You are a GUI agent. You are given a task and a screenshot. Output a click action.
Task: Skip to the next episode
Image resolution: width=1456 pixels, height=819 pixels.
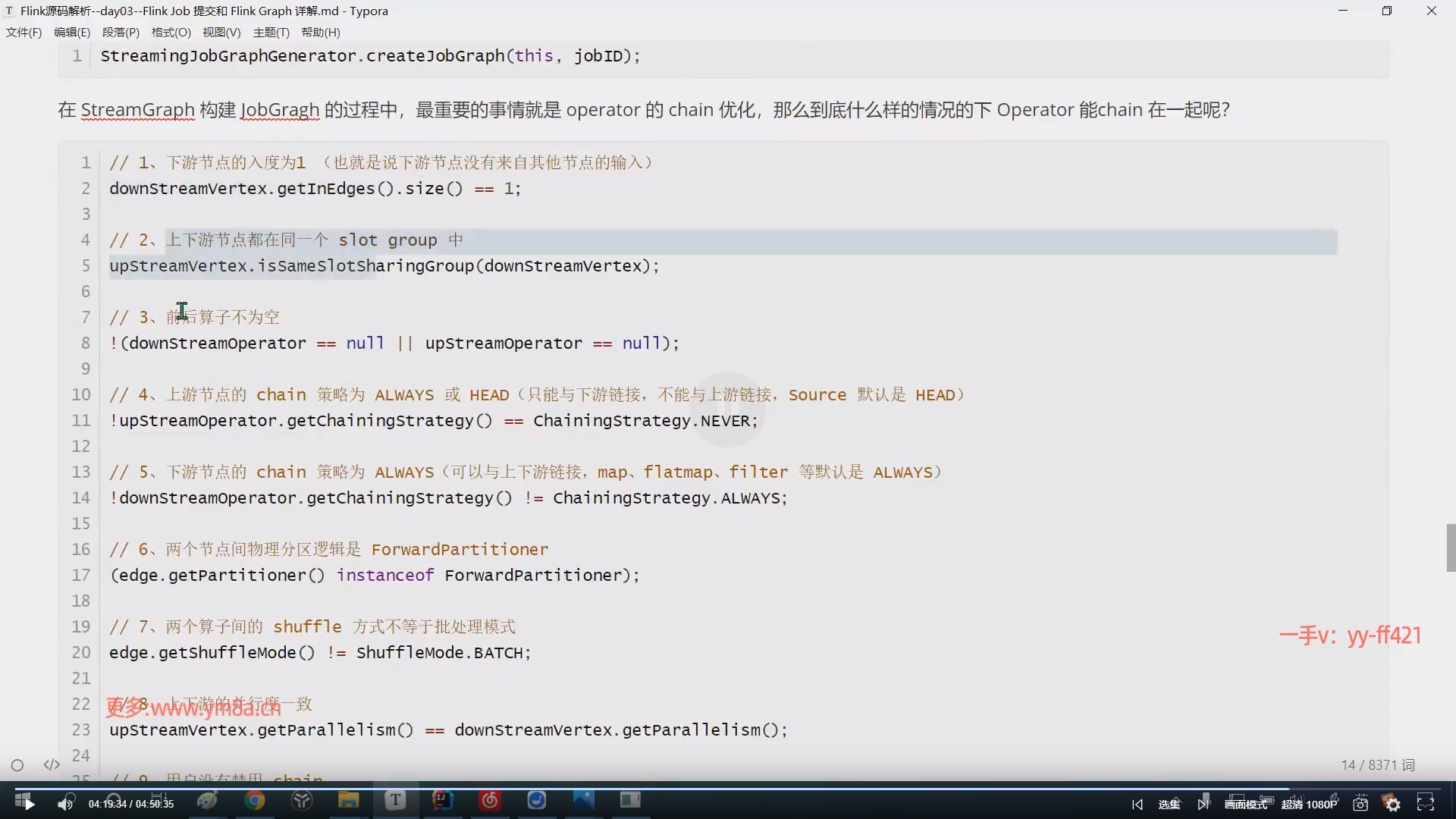(x=1203, y=804)
